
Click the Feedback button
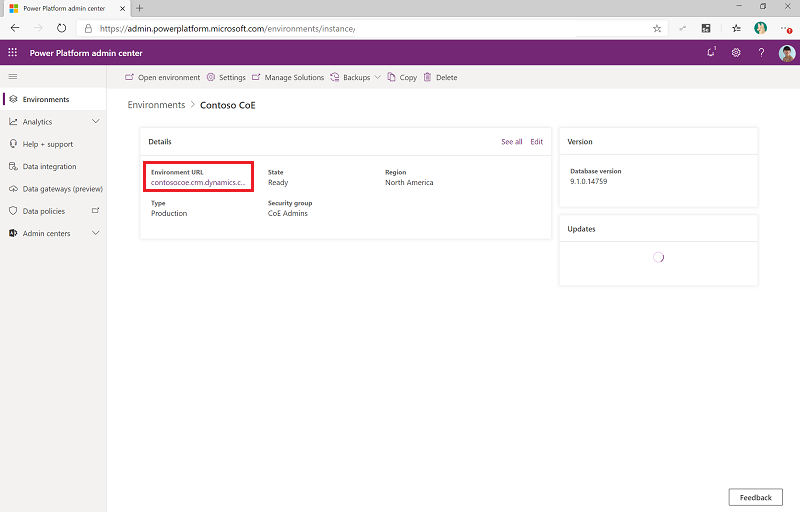(756, 497)
